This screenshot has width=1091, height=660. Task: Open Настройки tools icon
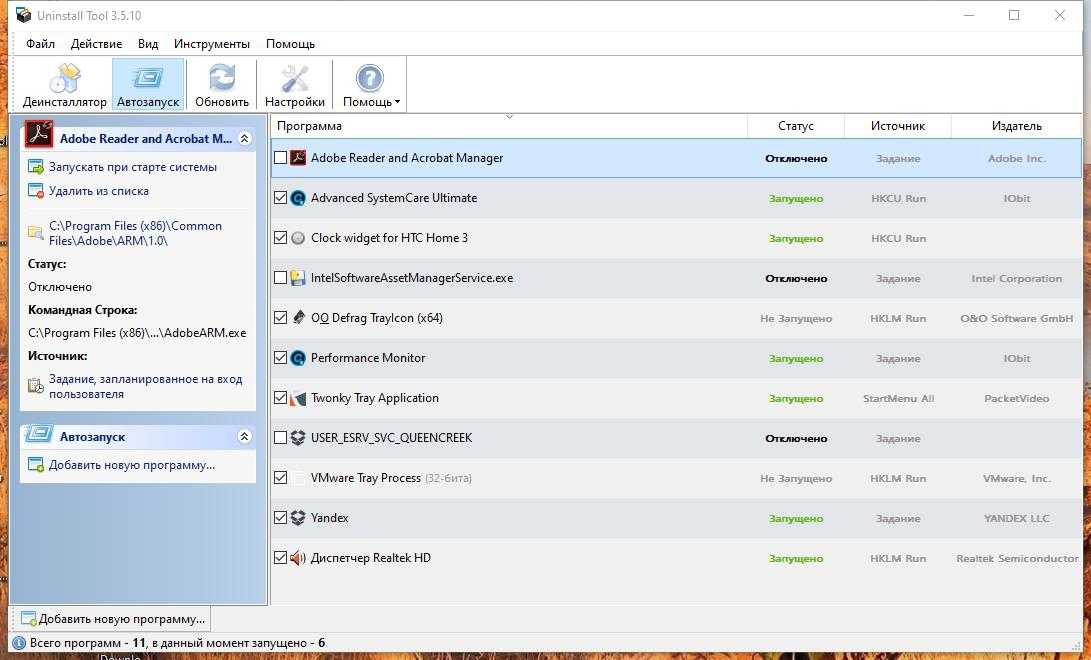[295, 78]
